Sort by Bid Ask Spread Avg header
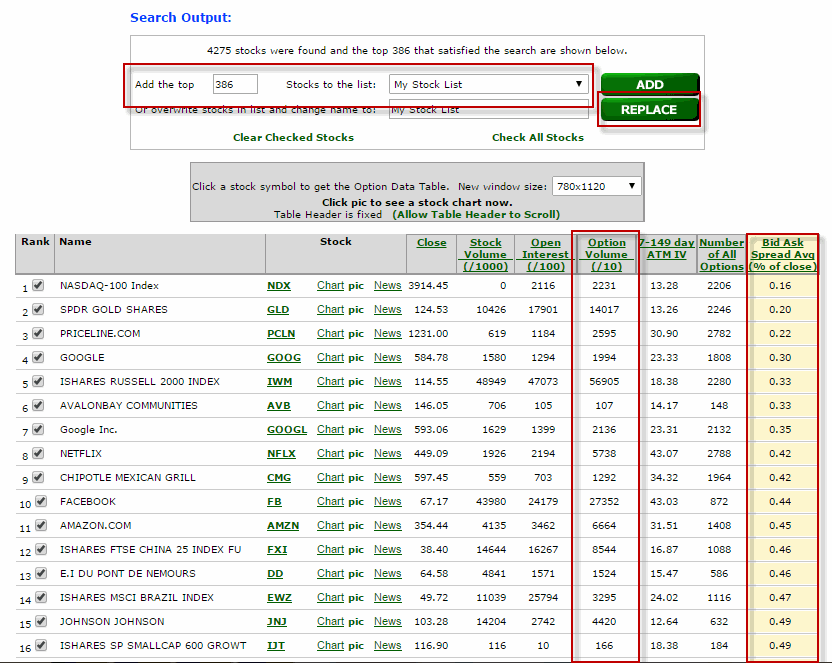This screenshot has height=663, width=832. (783, 255)
